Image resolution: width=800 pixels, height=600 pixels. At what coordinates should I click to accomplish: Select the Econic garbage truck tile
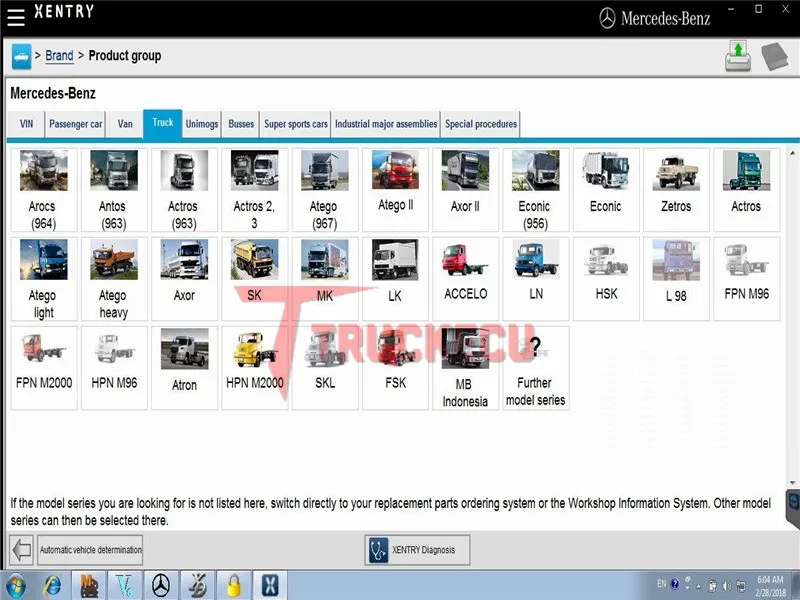coord(606,190)
